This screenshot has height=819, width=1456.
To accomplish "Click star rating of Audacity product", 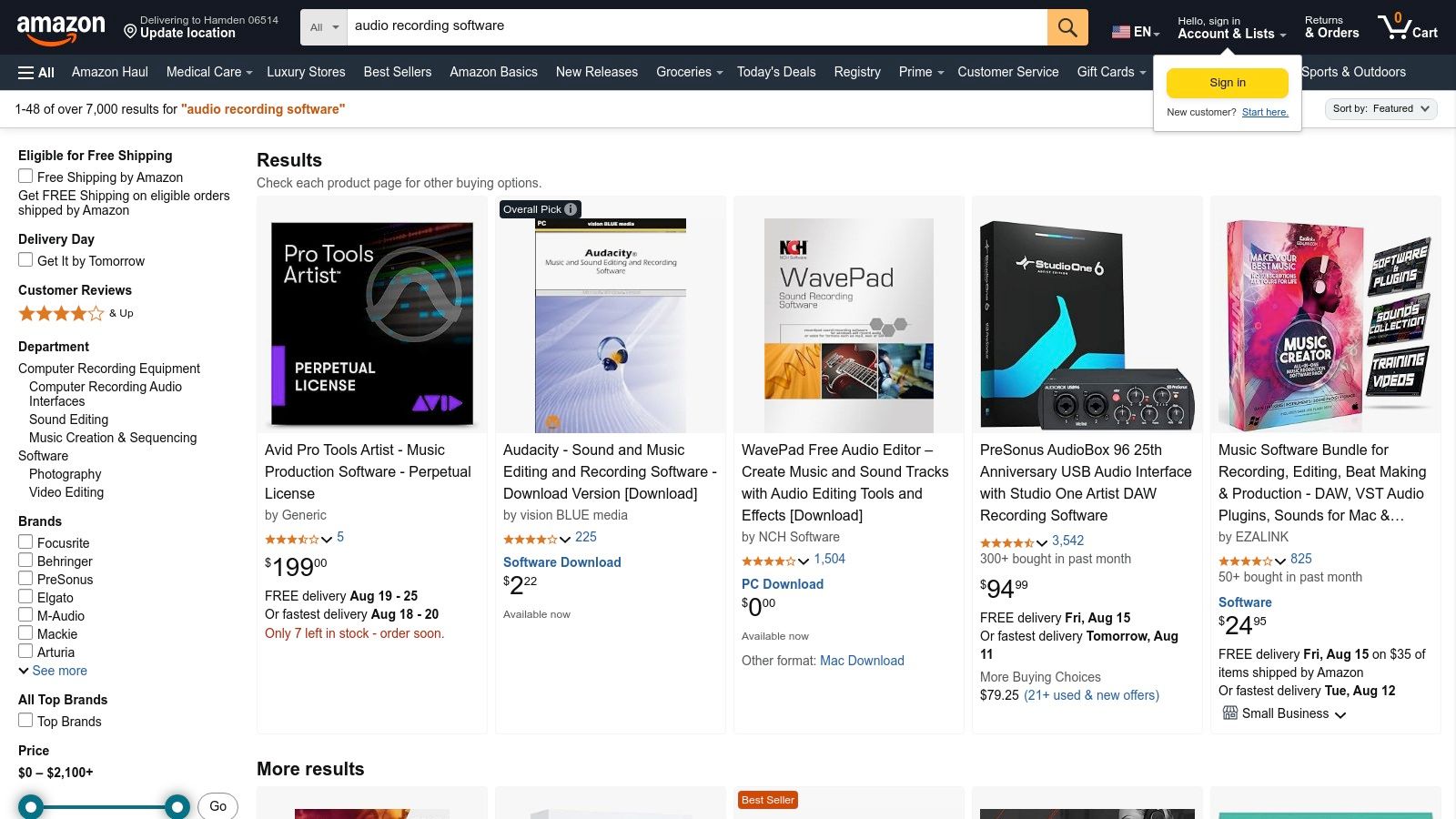I will pos(537,539).
